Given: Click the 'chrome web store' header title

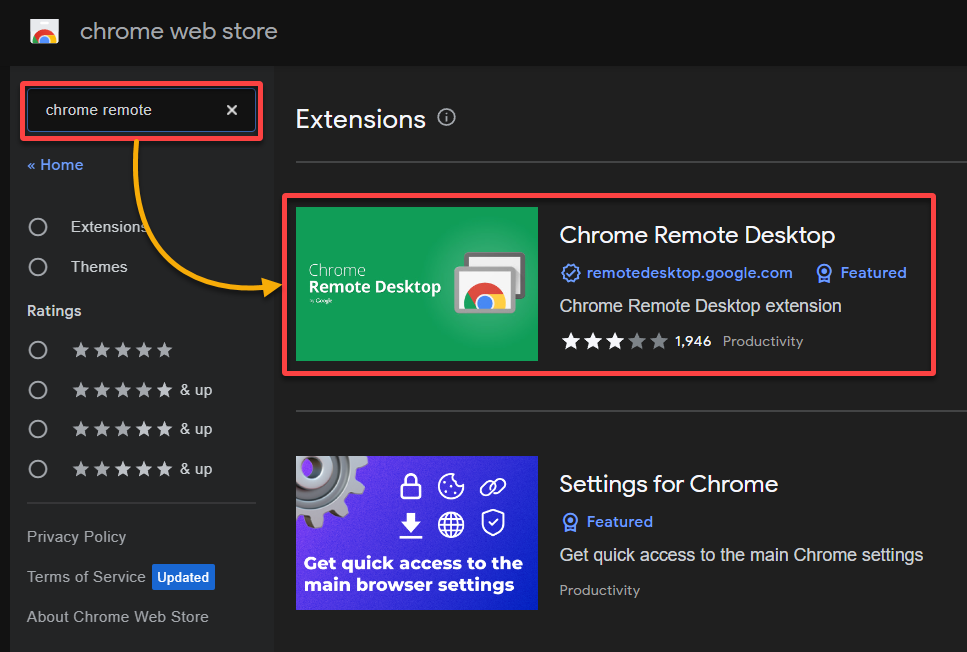Looking at the screenshot, I should click(x=178, y=31).
